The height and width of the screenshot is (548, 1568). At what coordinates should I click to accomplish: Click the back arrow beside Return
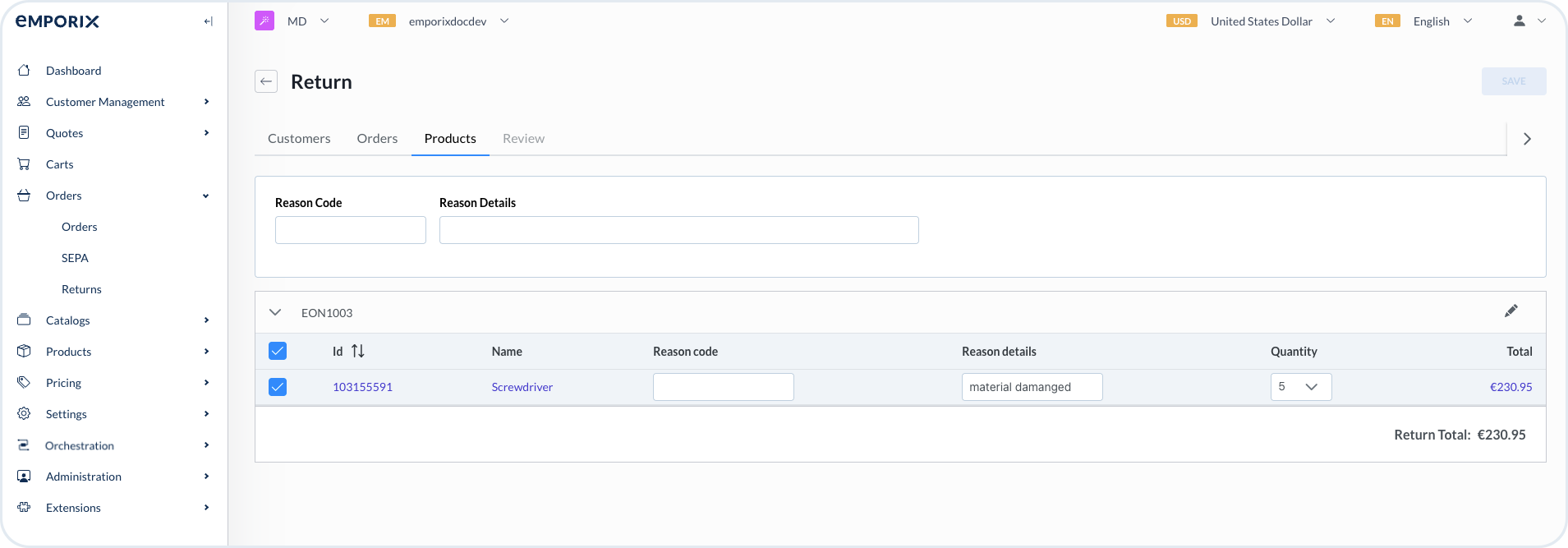266,81
